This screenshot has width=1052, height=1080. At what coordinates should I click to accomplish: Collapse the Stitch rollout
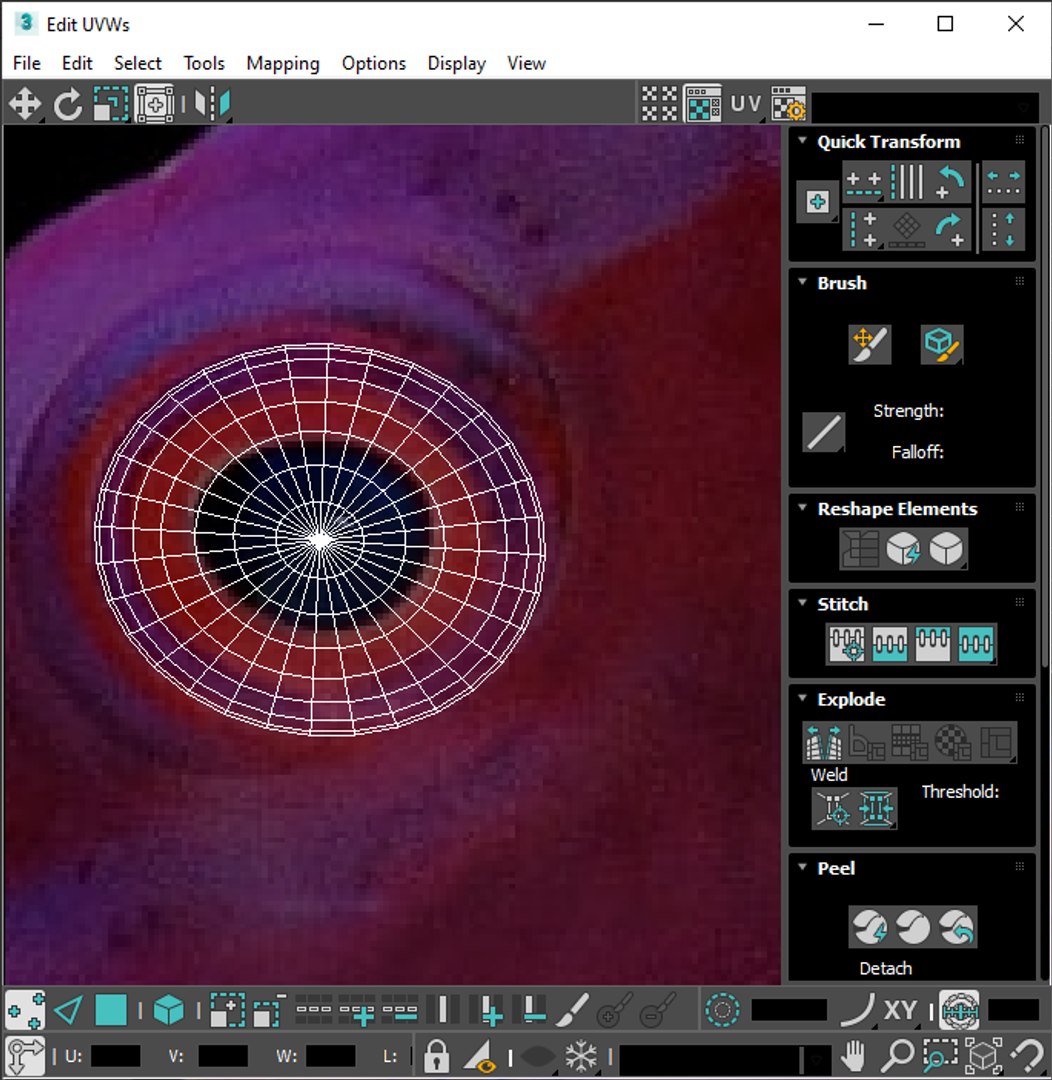(802, 603)
